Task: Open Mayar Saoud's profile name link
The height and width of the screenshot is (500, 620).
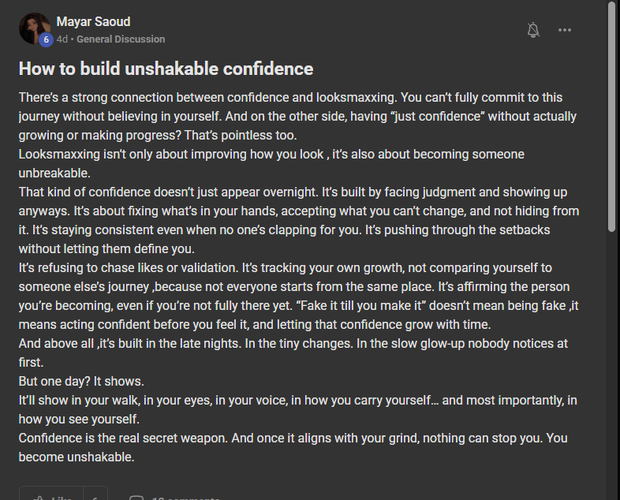Action: coord(93,22)
